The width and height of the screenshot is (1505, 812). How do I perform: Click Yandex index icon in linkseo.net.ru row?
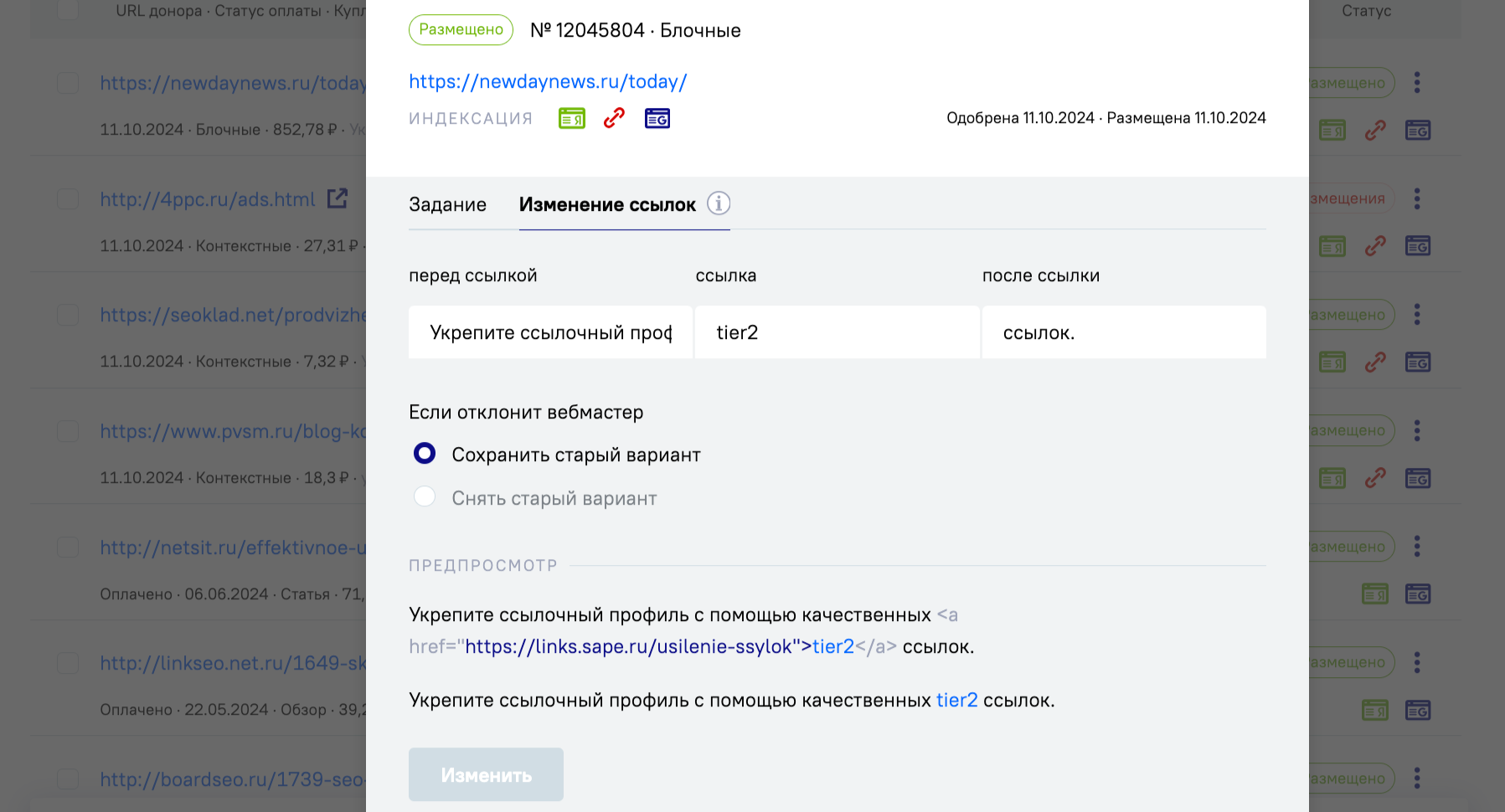tap(1375, 711)
